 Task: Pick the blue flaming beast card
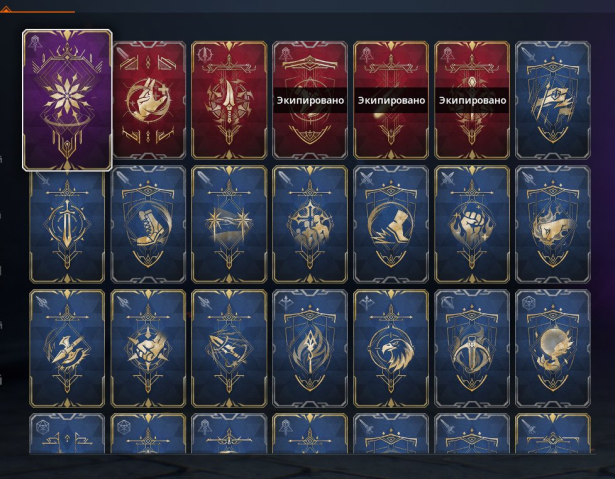[x=553, y=224]
